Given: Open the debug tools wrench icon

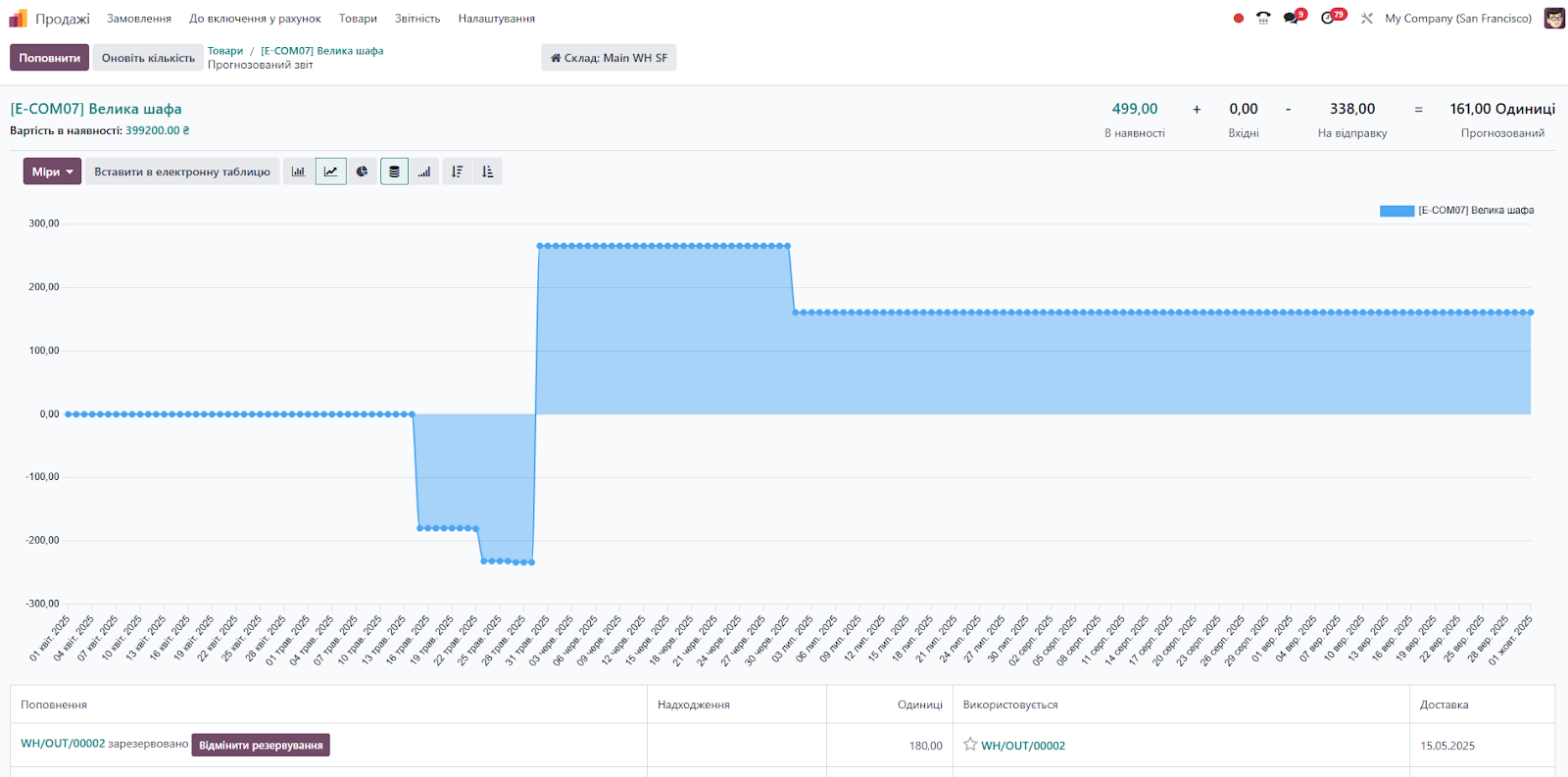Looking at the screenshot, I should tap(1367, 19).
